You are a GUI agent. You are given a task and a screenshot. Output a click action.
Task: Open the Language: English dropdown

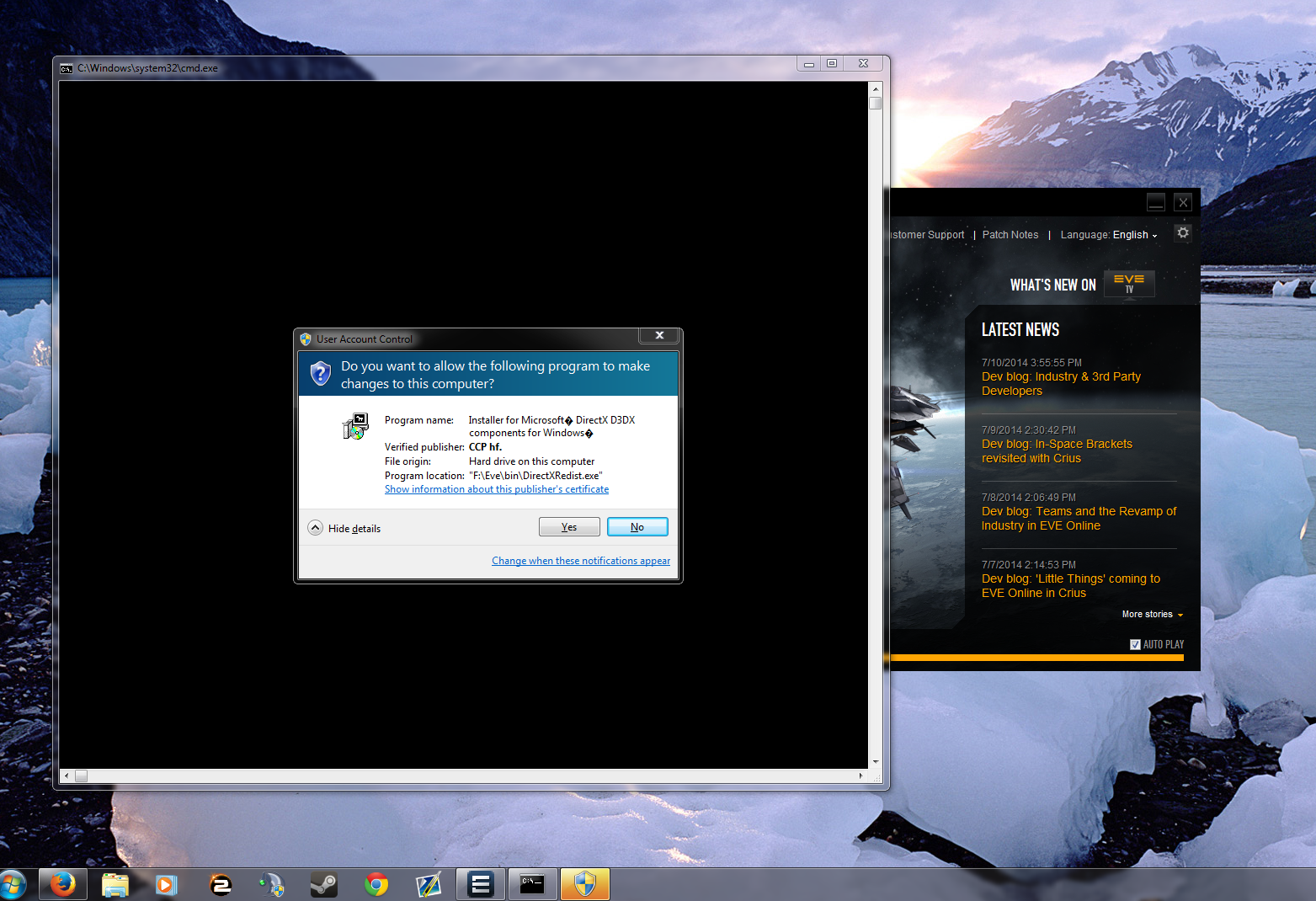[x=1109, y=235]
